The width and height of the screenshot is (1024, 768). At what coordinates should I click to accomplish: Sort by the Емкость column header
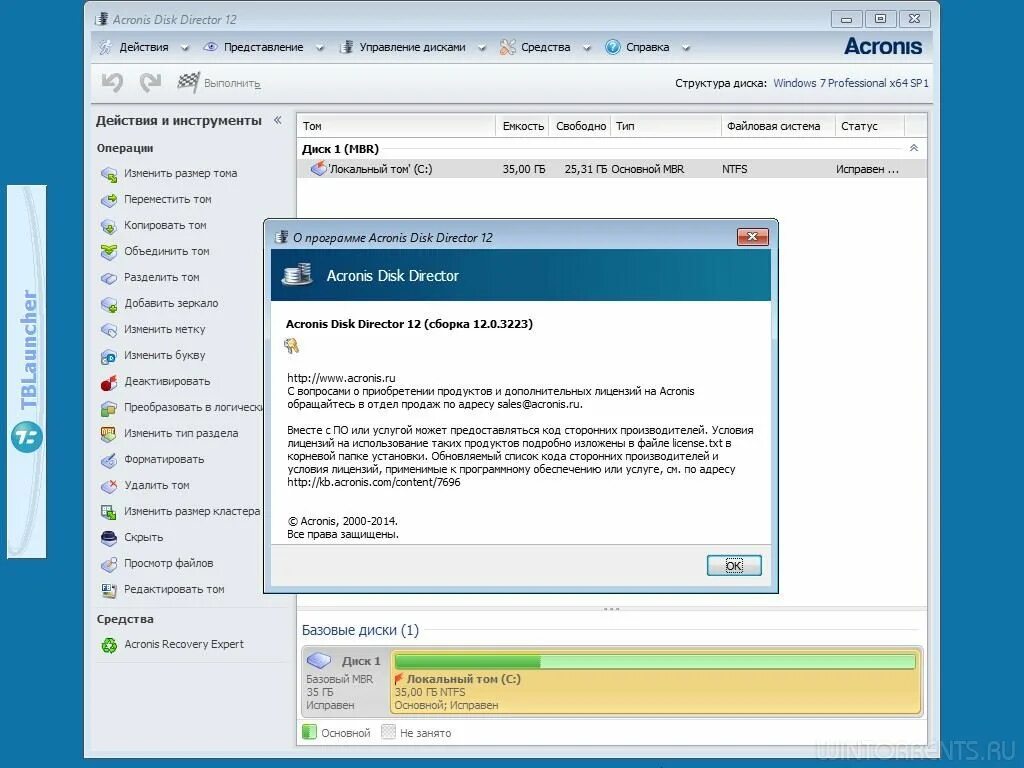[x=522, y=126]
